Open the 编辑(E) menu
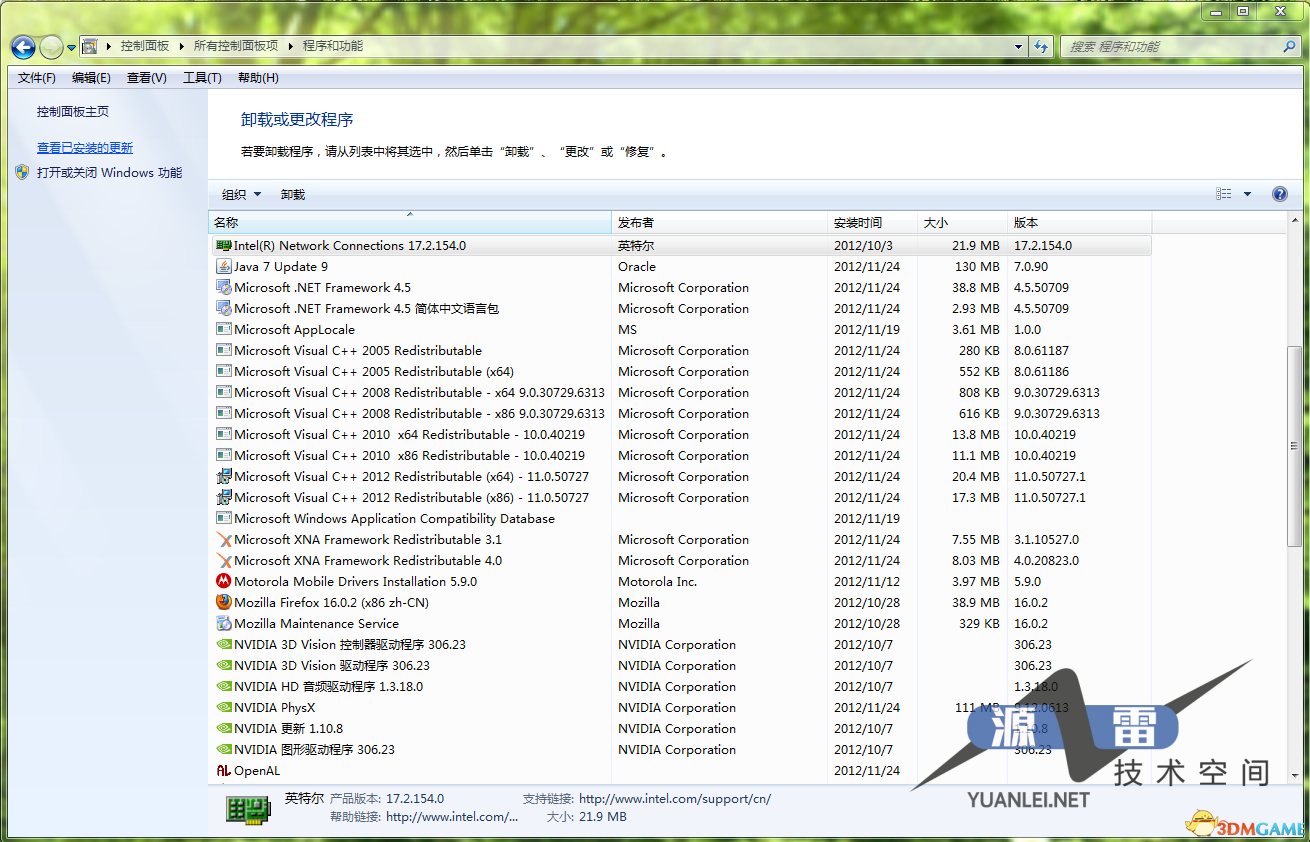This screenshot has height=842, width=1310. 91,78
